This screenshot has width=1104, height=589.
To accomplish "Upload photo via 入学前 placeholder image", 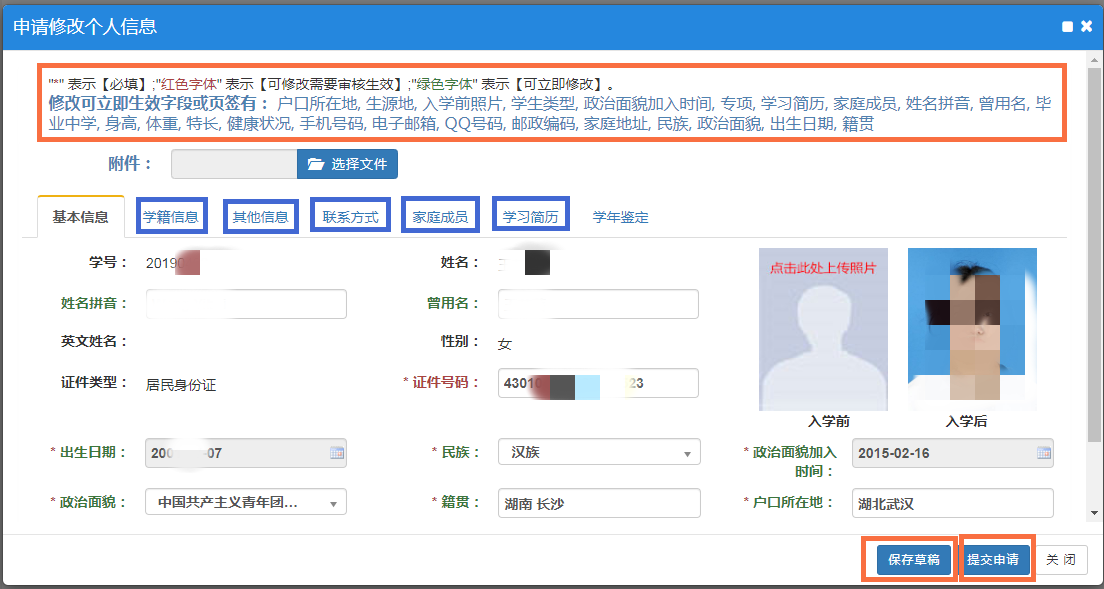I will 822,330.
